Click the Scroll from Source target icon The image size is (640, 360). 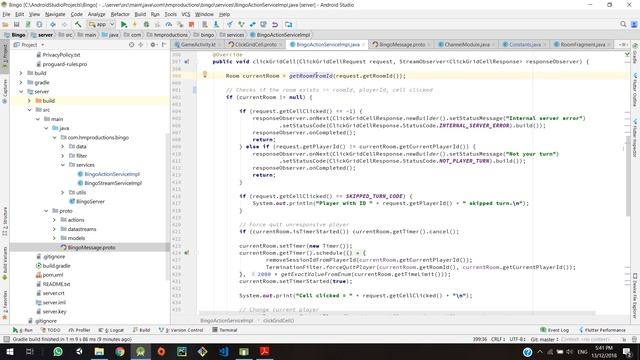[x=131, y=44]
